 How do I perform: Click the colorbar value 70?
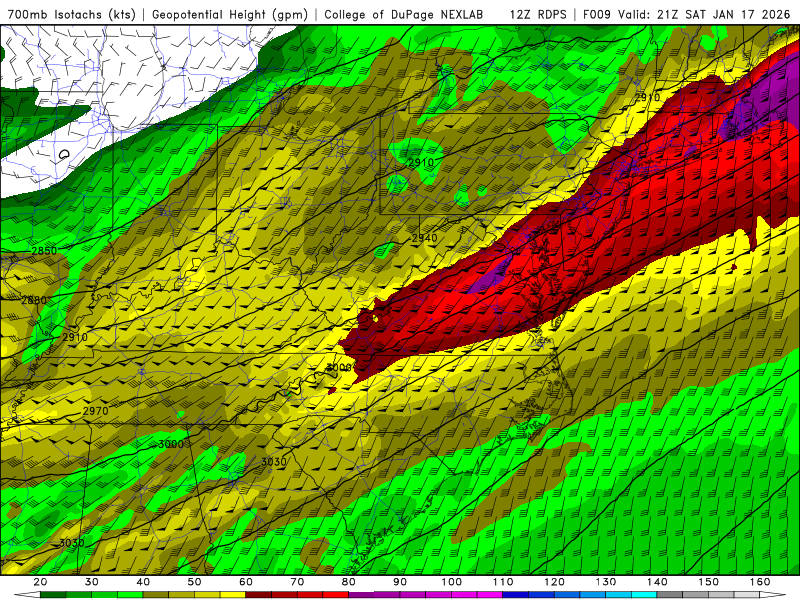point(297,582)
